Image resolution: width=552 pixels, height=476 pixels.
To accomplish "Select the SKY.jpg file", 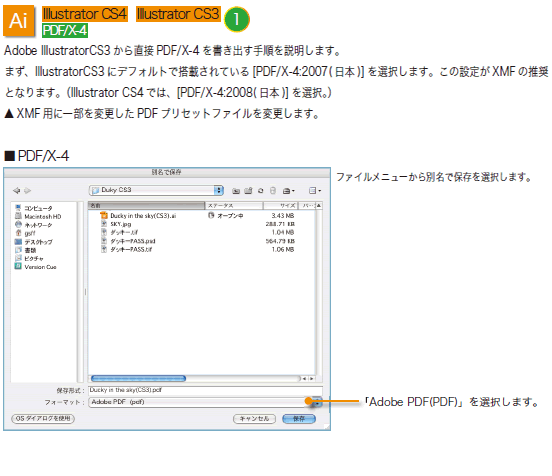I will tap(117, 224).
